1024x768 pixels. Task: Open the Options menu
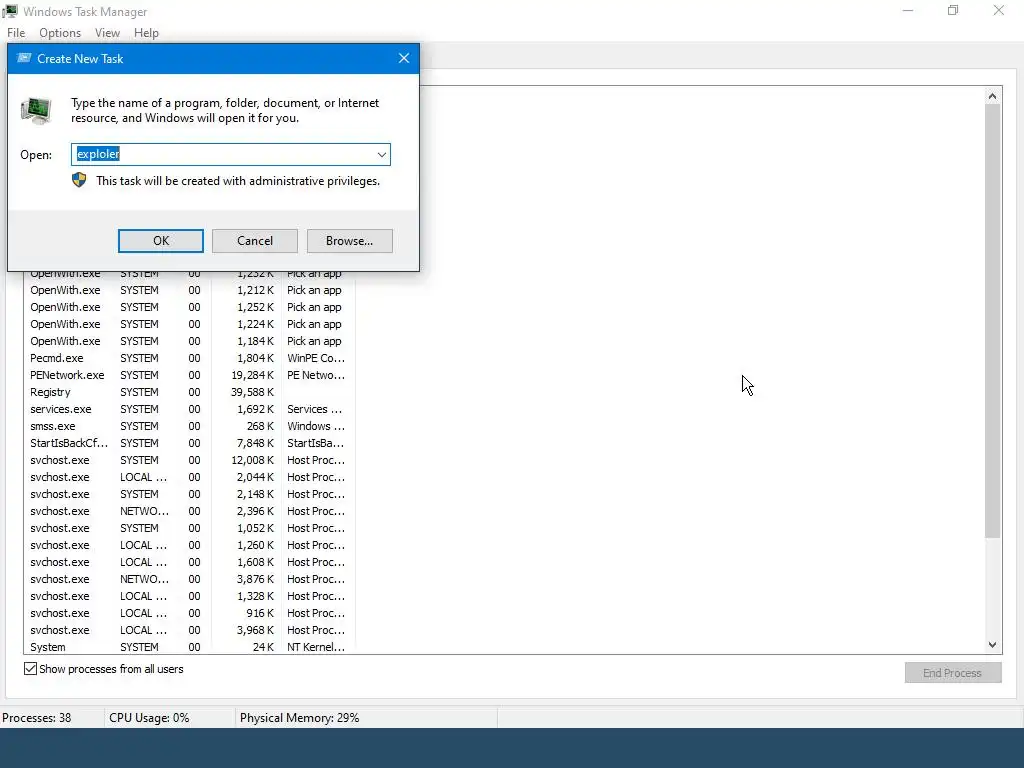click(x=60, y=33)
